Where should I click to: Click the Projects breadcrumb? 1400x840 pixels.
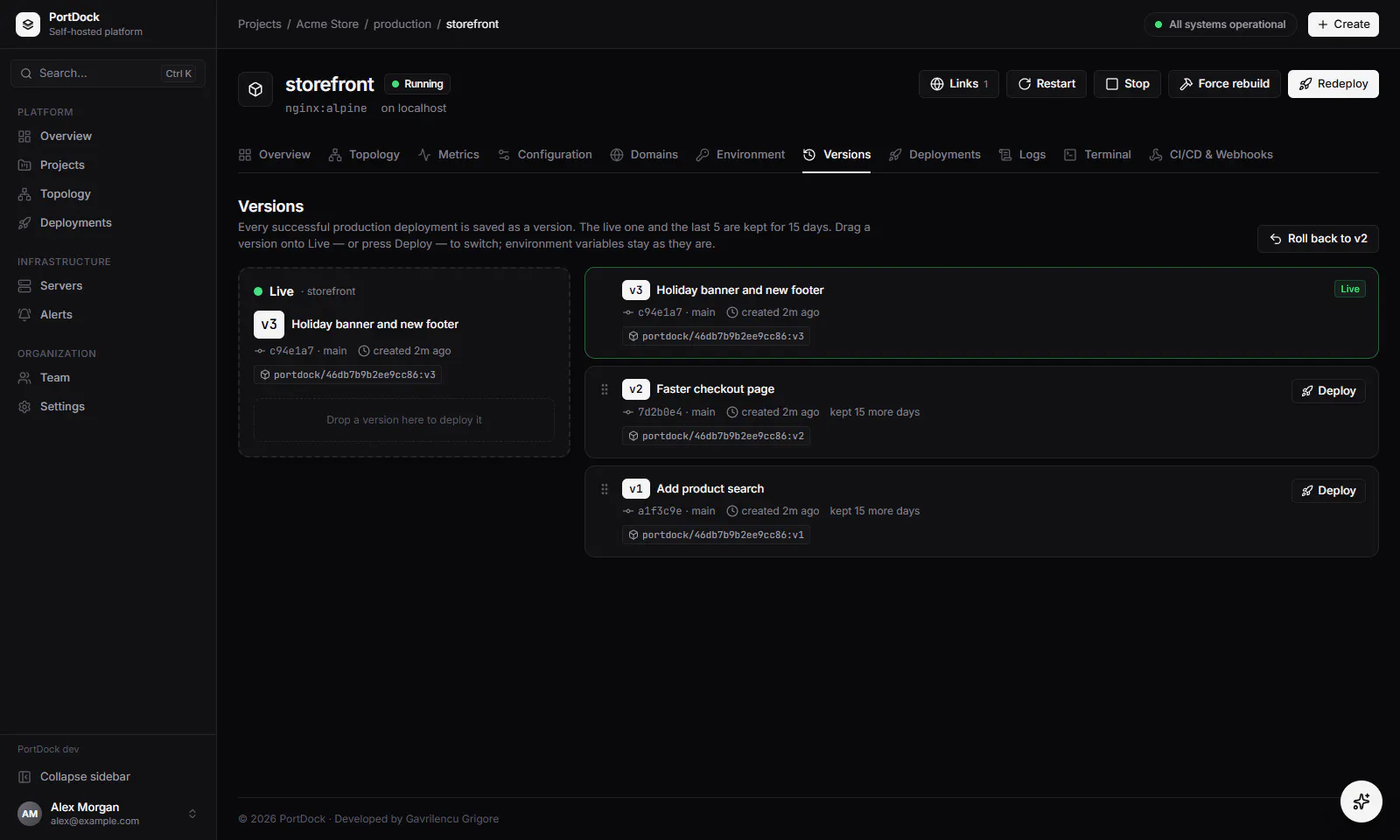pyautogui.click(x=260, y=24)
